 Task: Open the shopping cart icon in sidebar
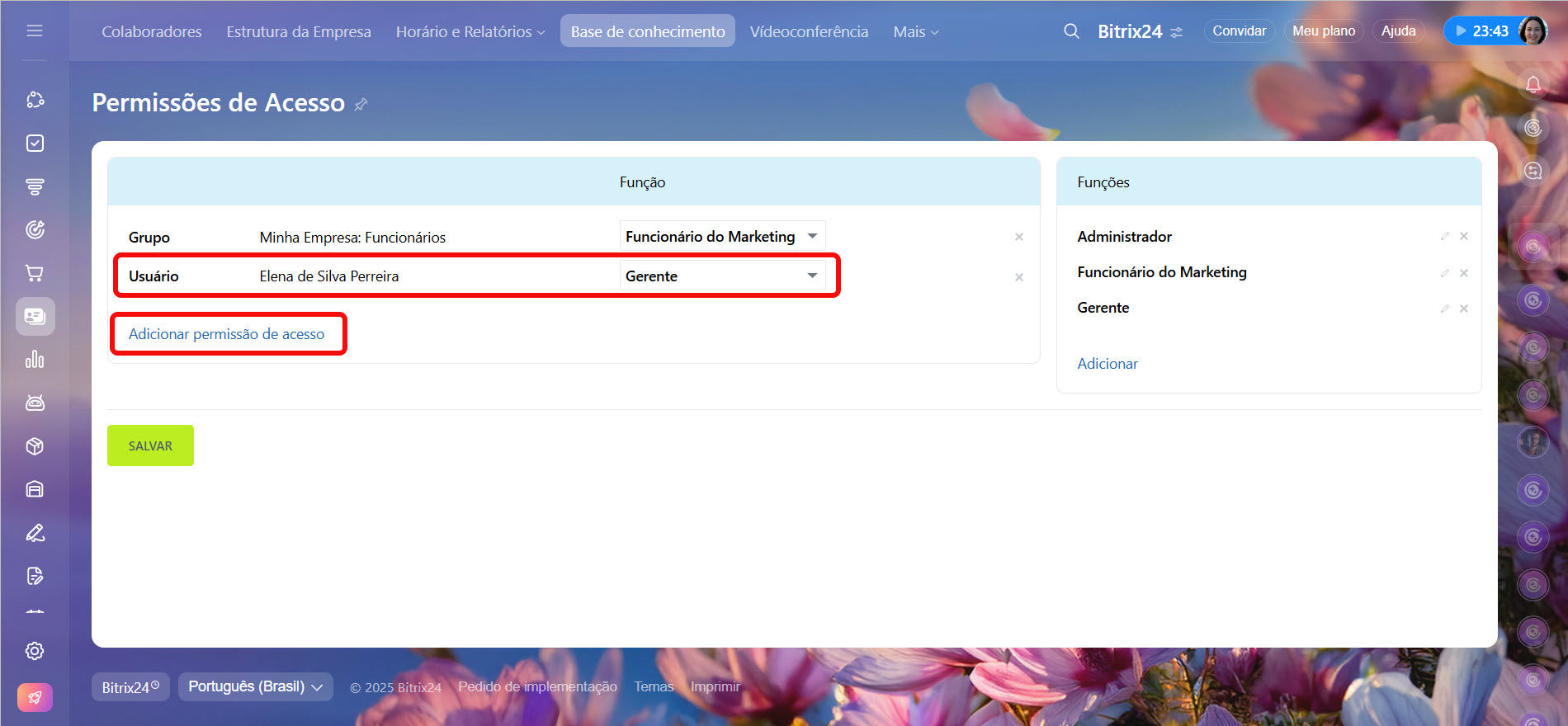click(x=35, y=273)
